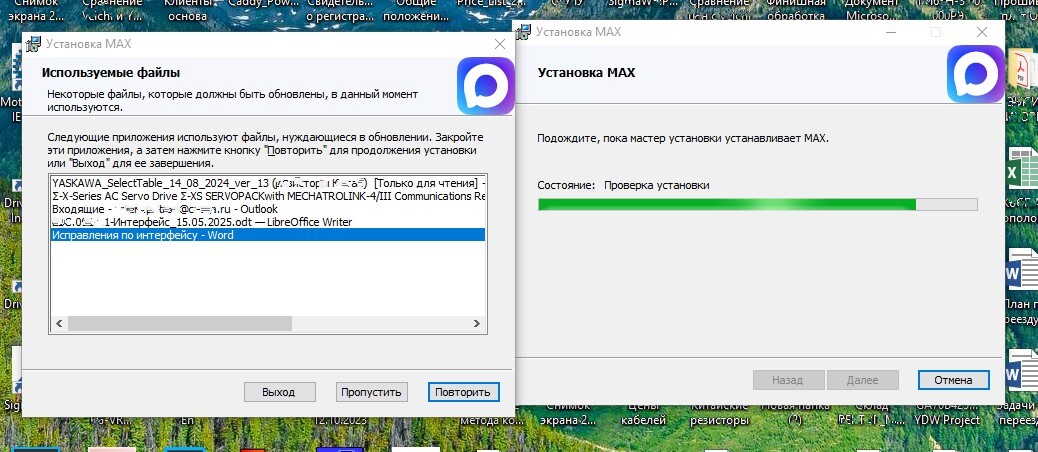Click the list's left scroll arrow
Viewport: 1038px width, 452px height.
tap(58, 323)
